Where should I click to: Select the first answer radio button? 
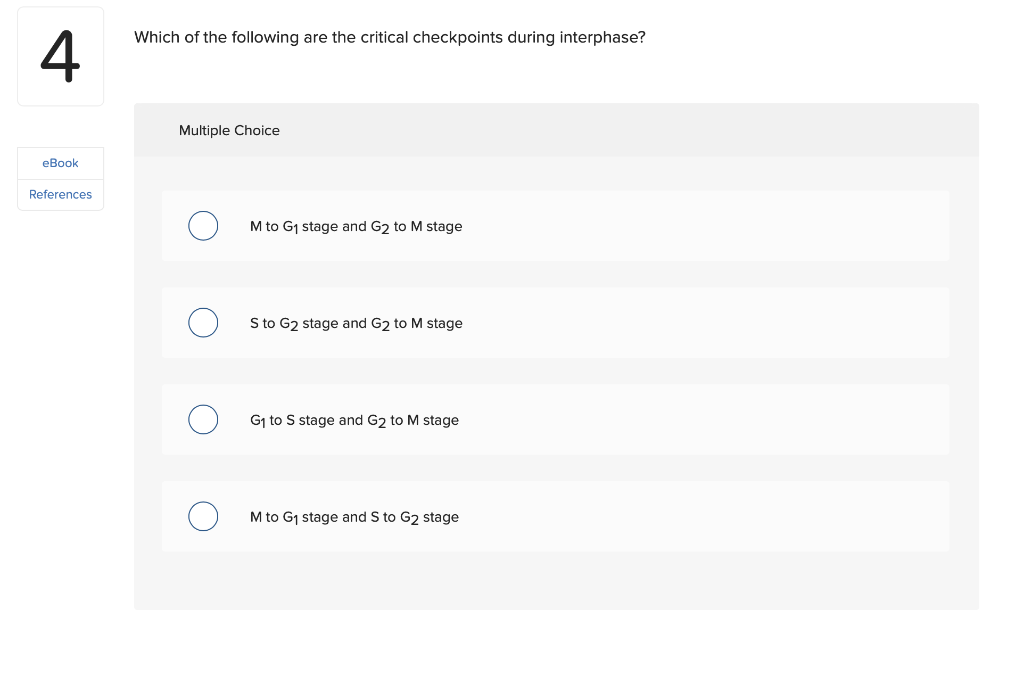click(x=203, y=226)
